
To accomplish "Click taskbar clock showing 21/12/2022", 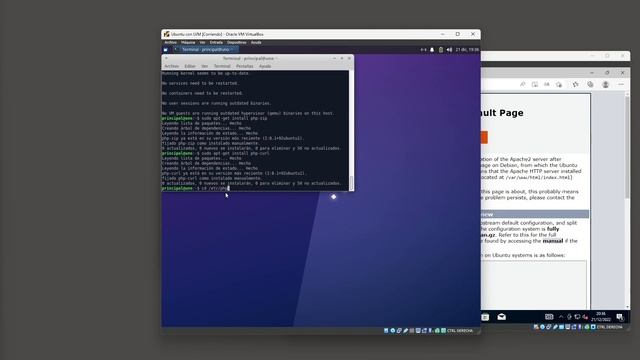I will pyautogui.click(x=600, y=317).
